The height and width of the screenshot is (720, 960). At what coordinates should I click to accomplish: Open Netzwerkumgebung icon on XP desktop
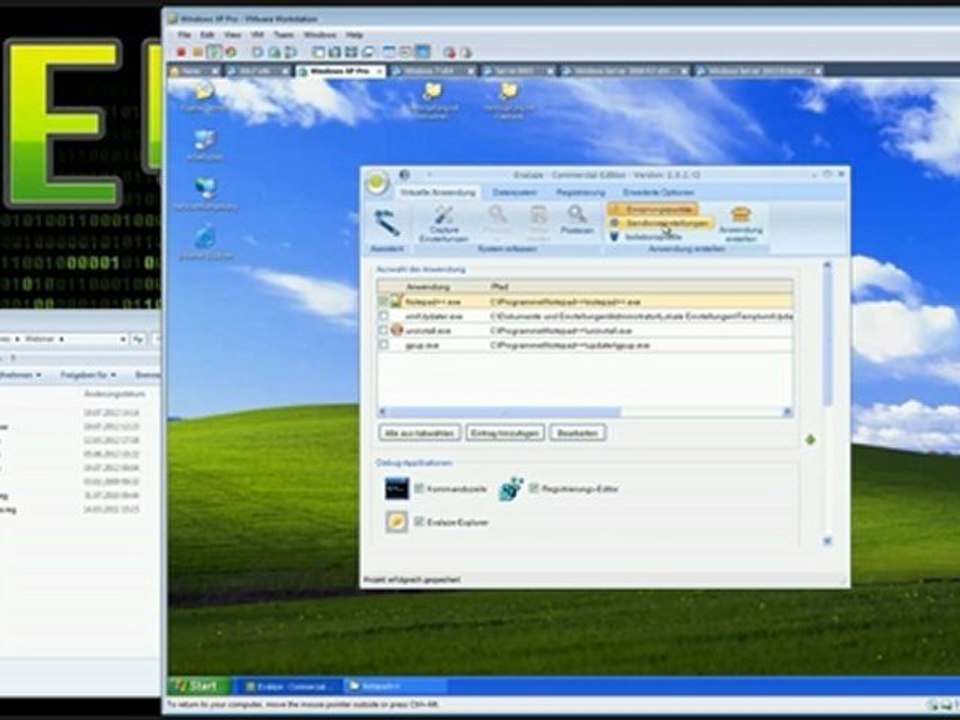click(206, 195)
